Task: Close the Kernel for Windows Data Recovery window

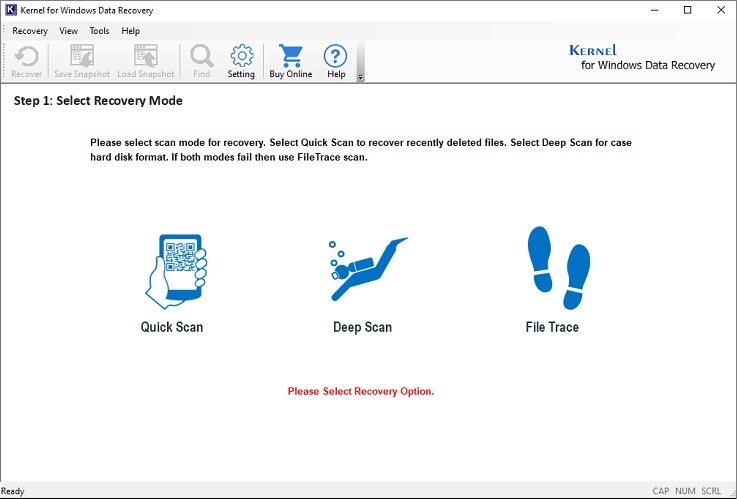Action: 721,10
